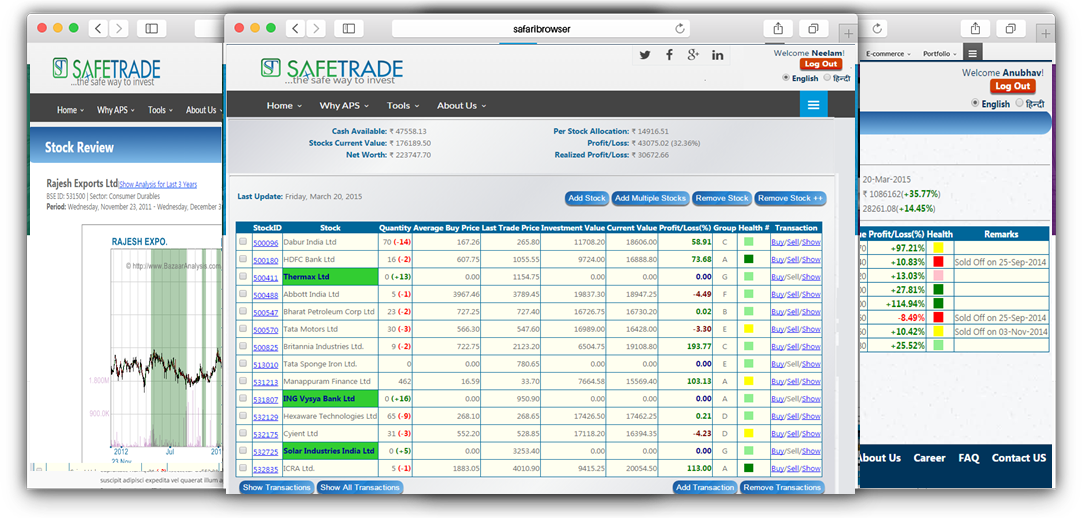The height and width of the screenshot is (518, 1082).
Task: Check the Tata Motors Ltd row checkbox
Action: point(243,329)
